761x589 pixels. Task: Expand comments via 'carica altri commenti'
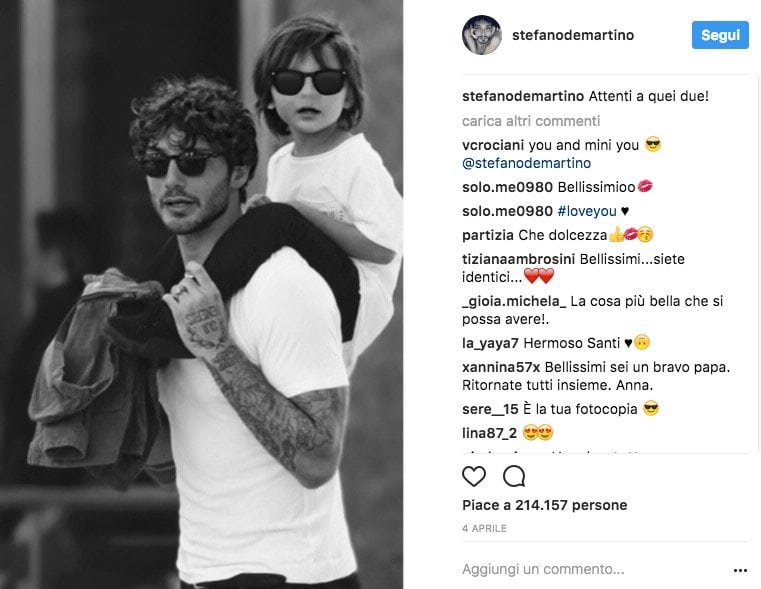tap(531, 121)
